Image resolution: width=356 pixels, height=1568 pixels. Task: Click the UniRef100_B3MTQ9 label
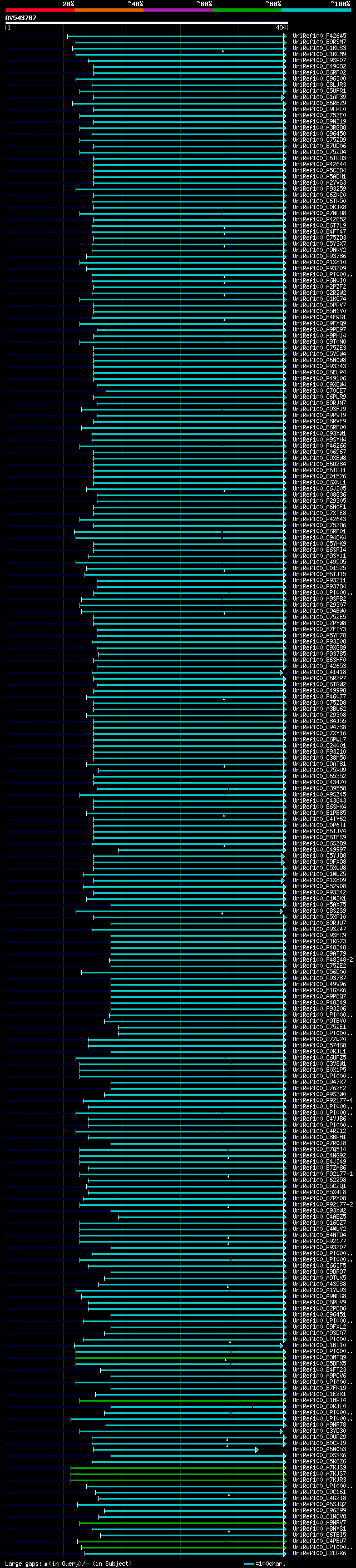pos(319,1357)
